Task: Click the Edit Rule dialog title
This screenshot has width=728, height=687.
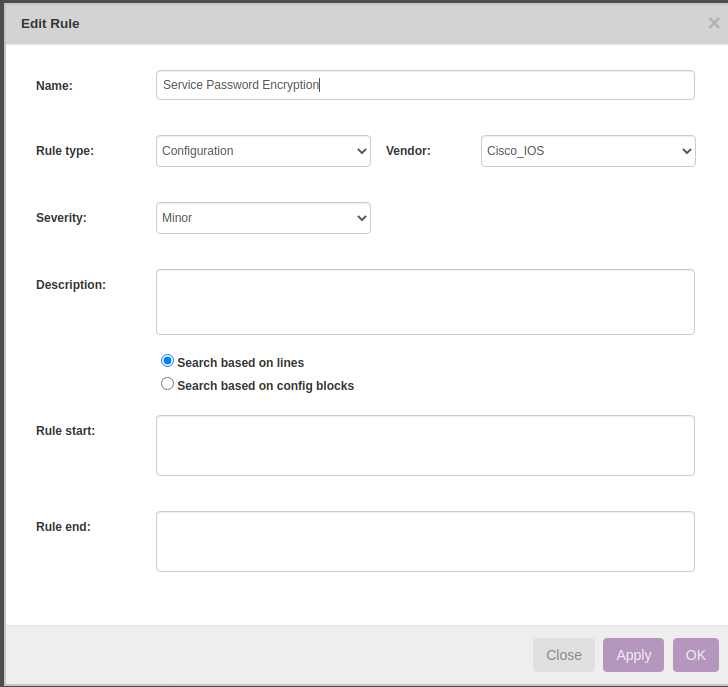Action: (x=50, y=23)
